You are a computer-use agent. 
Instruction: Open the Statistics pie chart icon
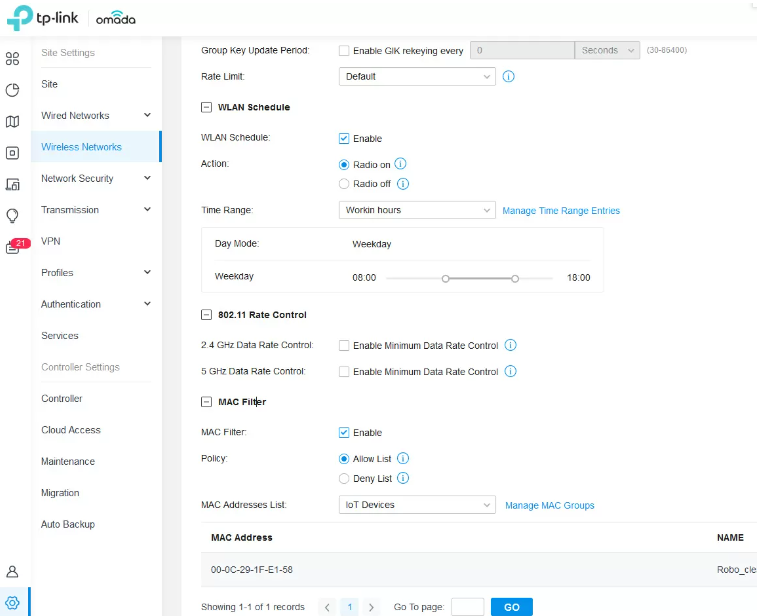pos(12,90)
